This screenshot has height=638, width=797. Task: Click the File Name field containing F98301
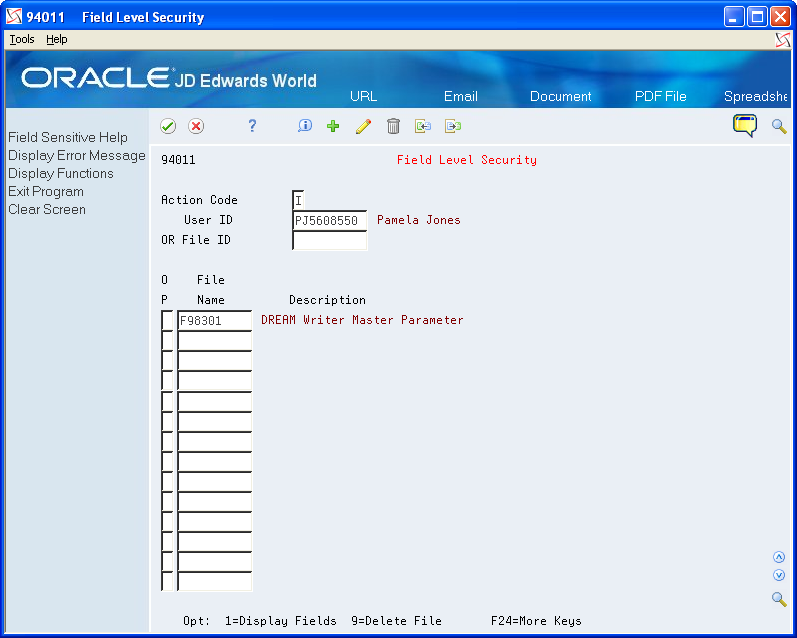(214, 321)
